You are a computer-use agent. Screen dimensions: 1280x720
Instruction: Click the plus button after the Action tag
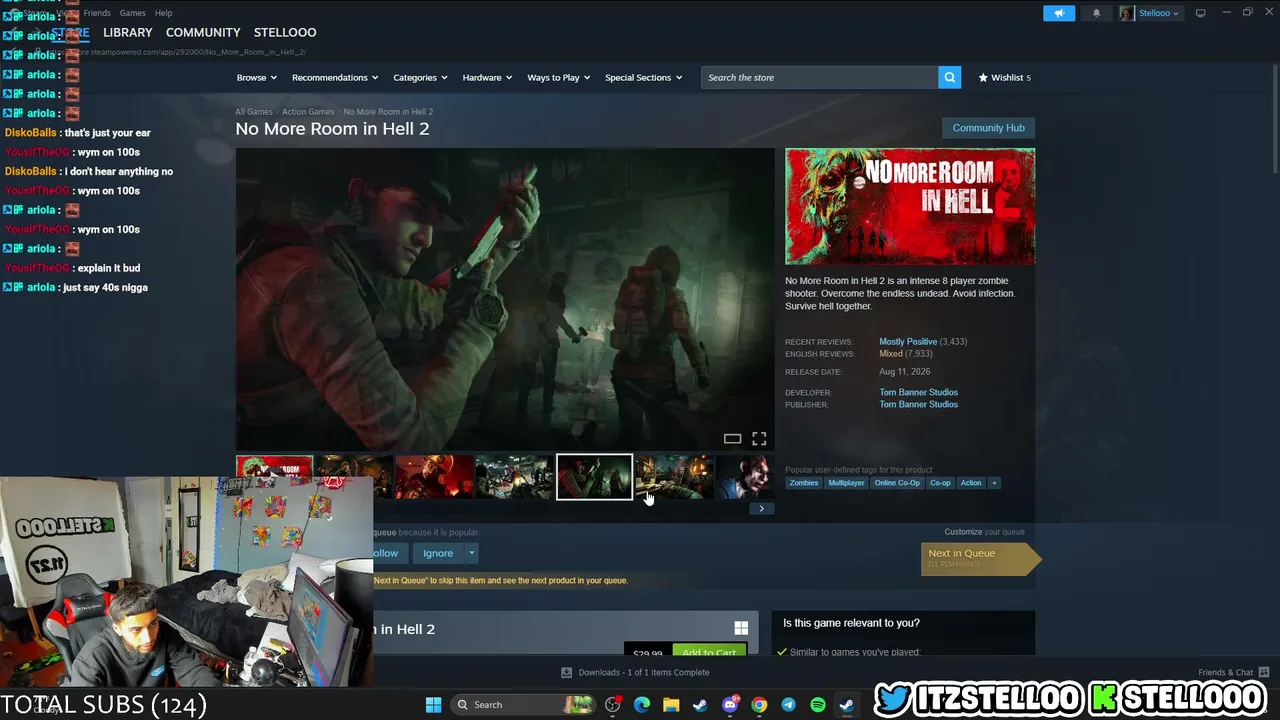[994, 483]
